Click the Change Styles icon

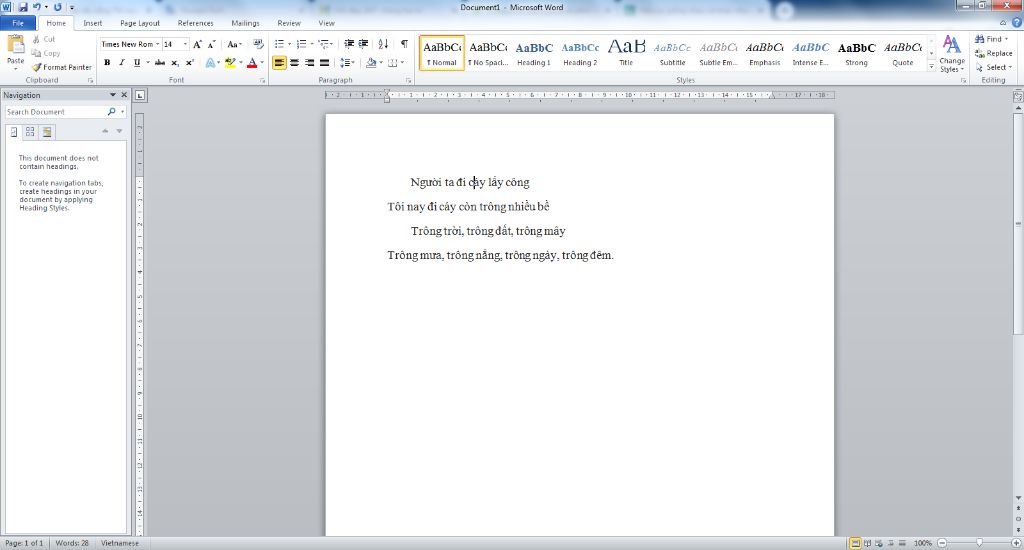pyautogui.click(x=952, y=46)
